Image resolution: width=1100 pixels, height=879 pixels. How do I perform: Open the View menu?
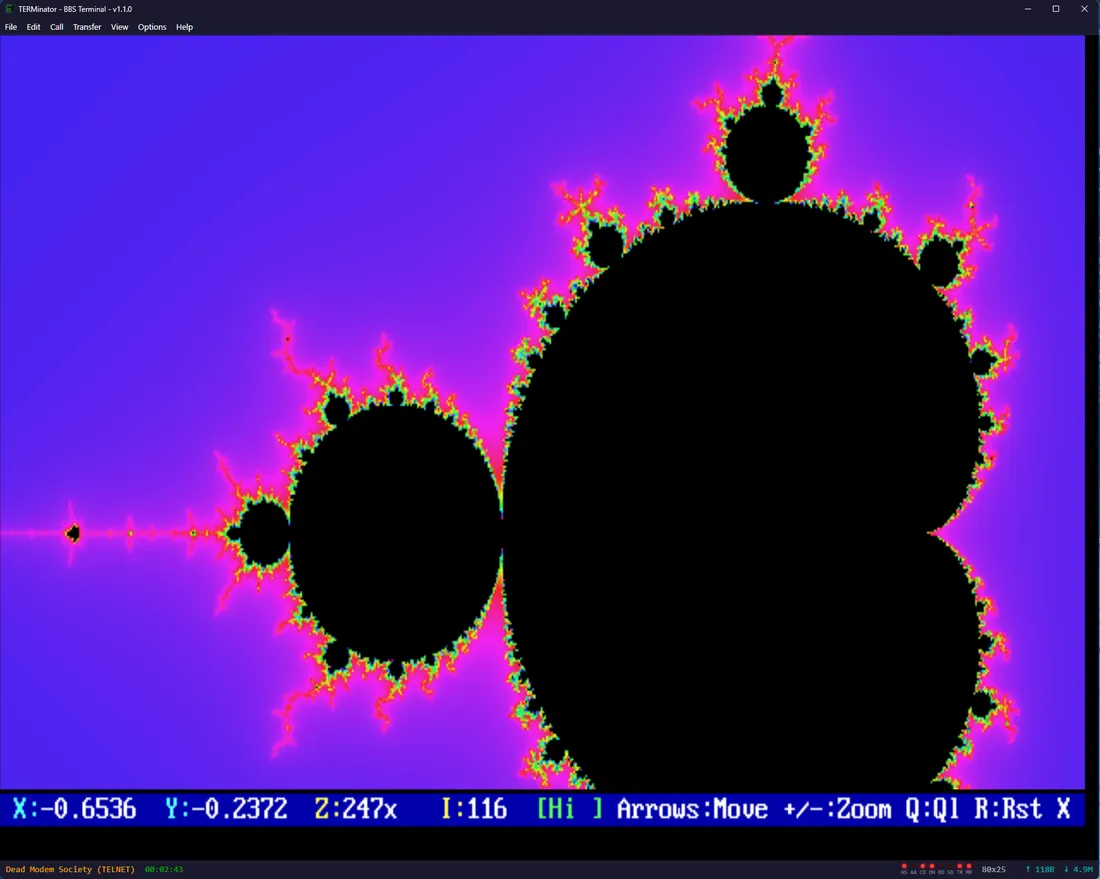tap(119, 27)
